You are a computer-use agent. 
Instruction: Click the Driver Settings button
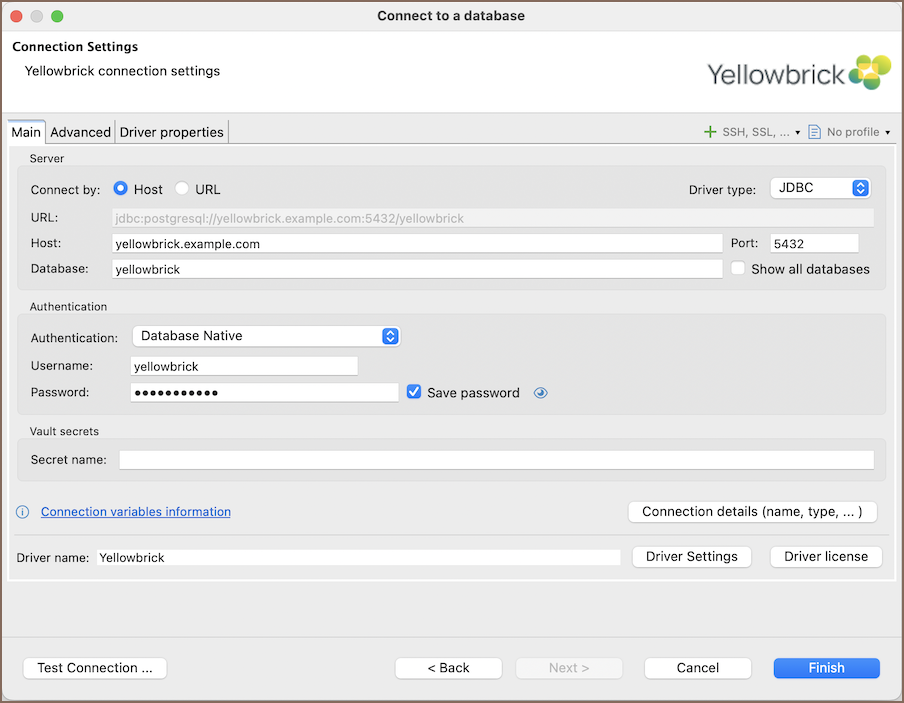(x=692, y=557)
